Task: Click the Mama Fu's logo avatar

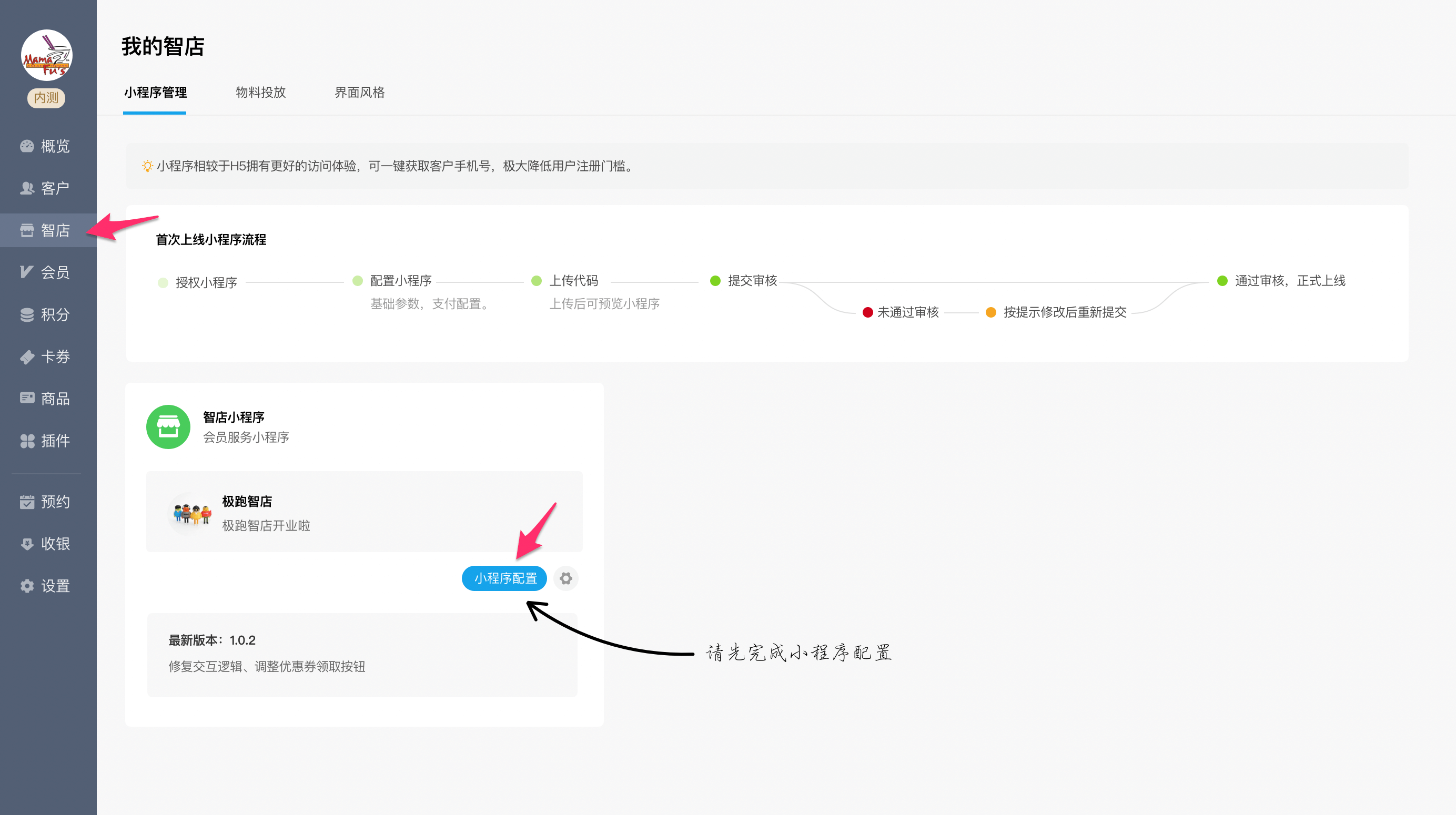Action: (47, 55)
